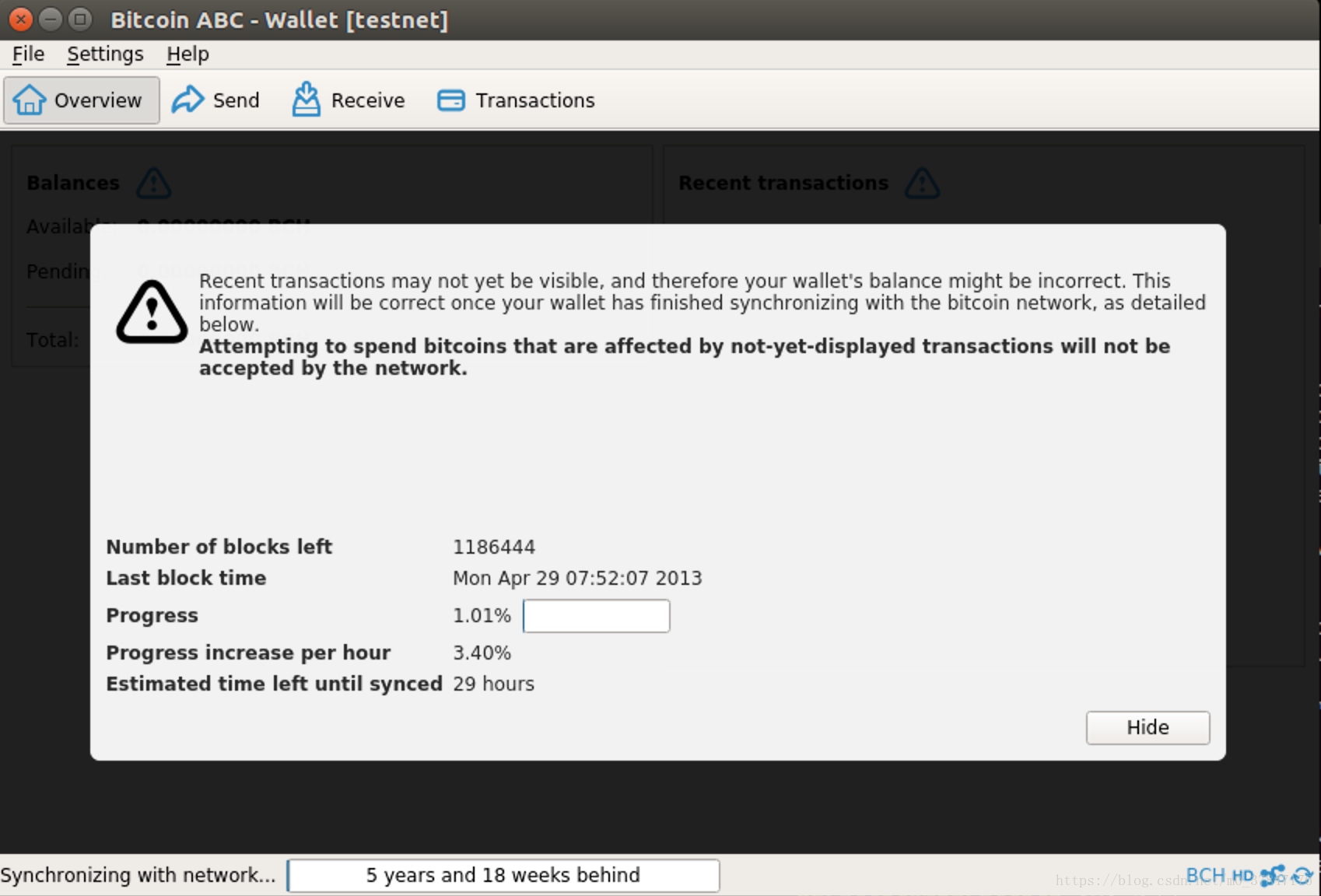Open the File menu
The image size is (1321, 896).
[x=29, y=54]
